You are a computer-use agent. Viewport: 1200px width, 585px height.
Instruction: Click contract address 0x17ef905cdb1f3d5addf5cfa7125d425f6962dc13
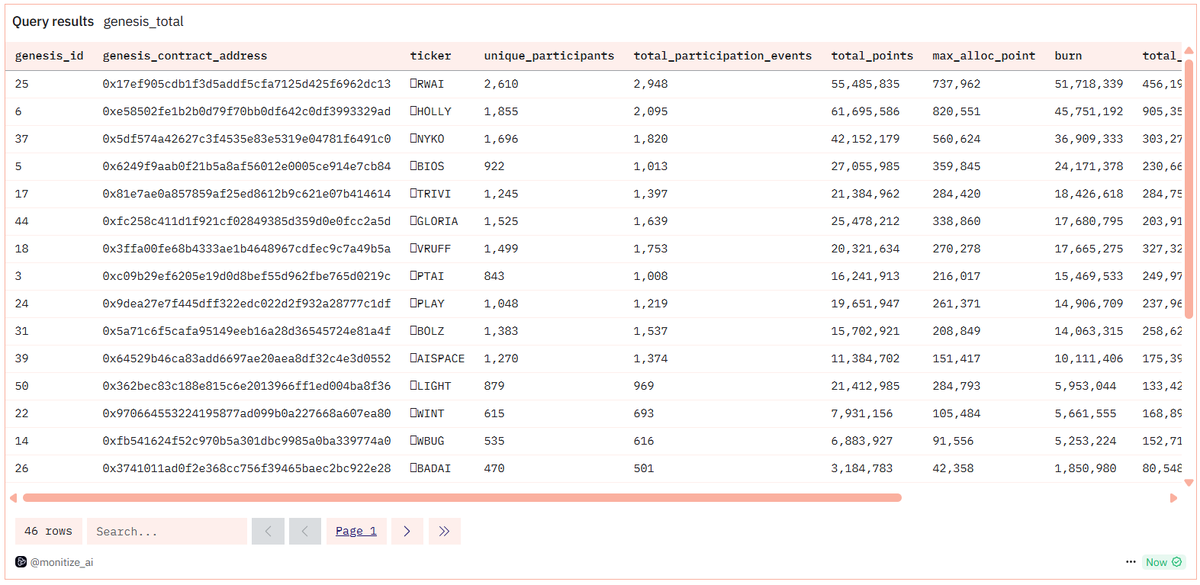247,84
